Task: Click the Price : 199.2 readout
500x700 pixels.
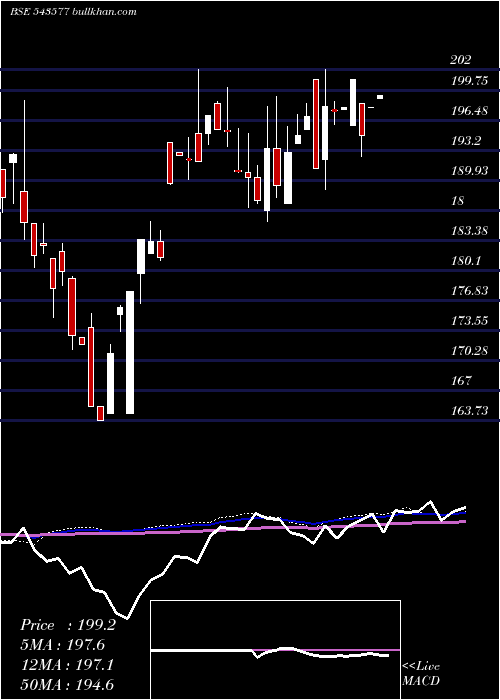Action: click(68, 625)
